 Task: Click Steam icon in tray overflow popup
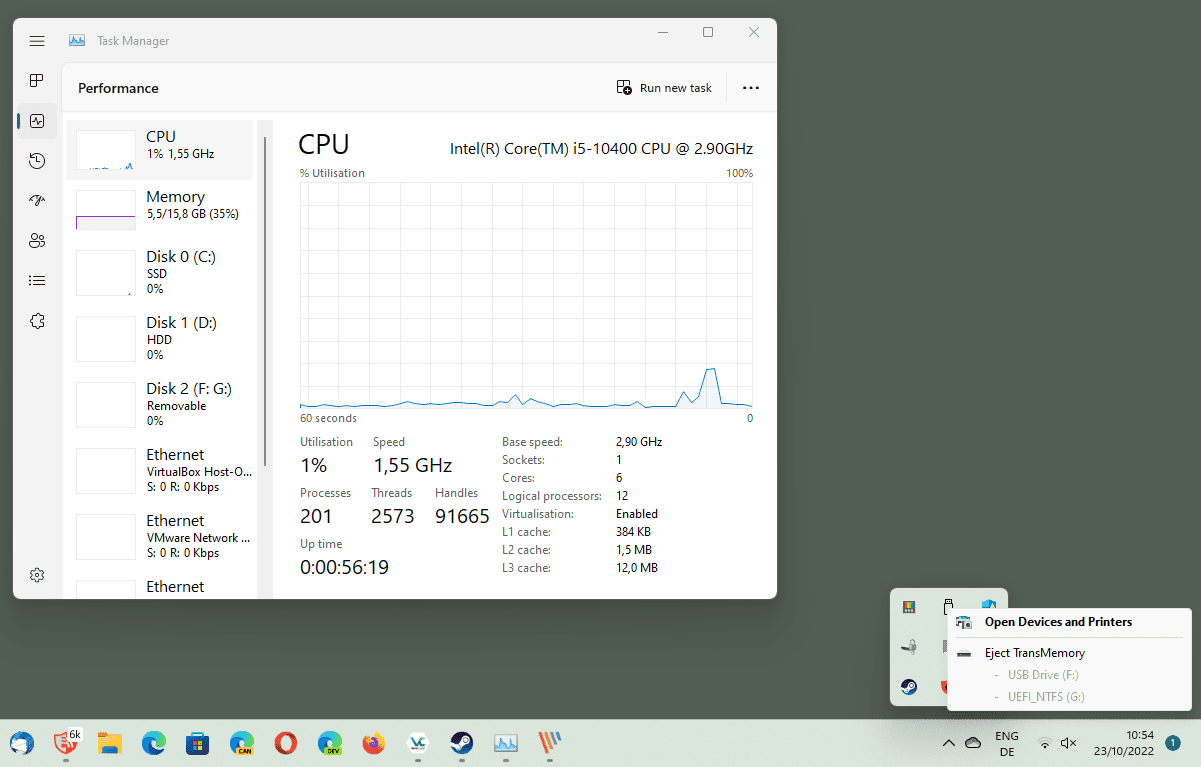tap(909, 687)
